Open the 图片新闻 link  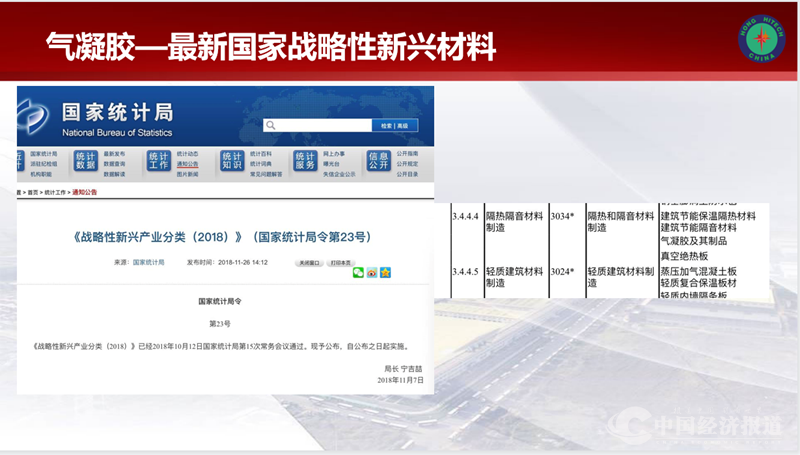click(x=187, y=174)
